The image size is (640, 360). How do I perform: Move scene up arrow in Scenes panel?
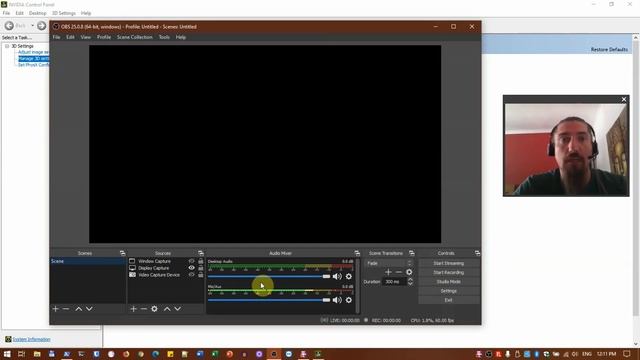point(78,309)
